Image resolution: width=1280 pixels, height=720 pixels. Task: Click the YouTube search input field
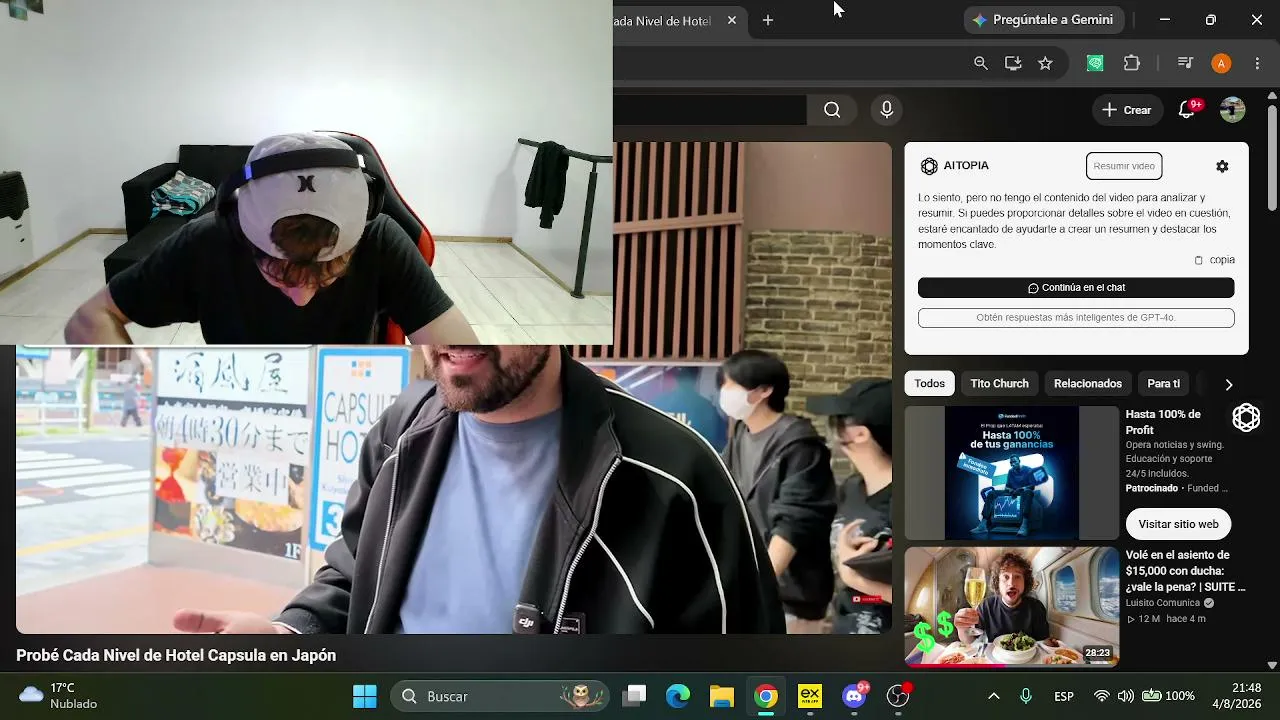[x=710, y=110]
